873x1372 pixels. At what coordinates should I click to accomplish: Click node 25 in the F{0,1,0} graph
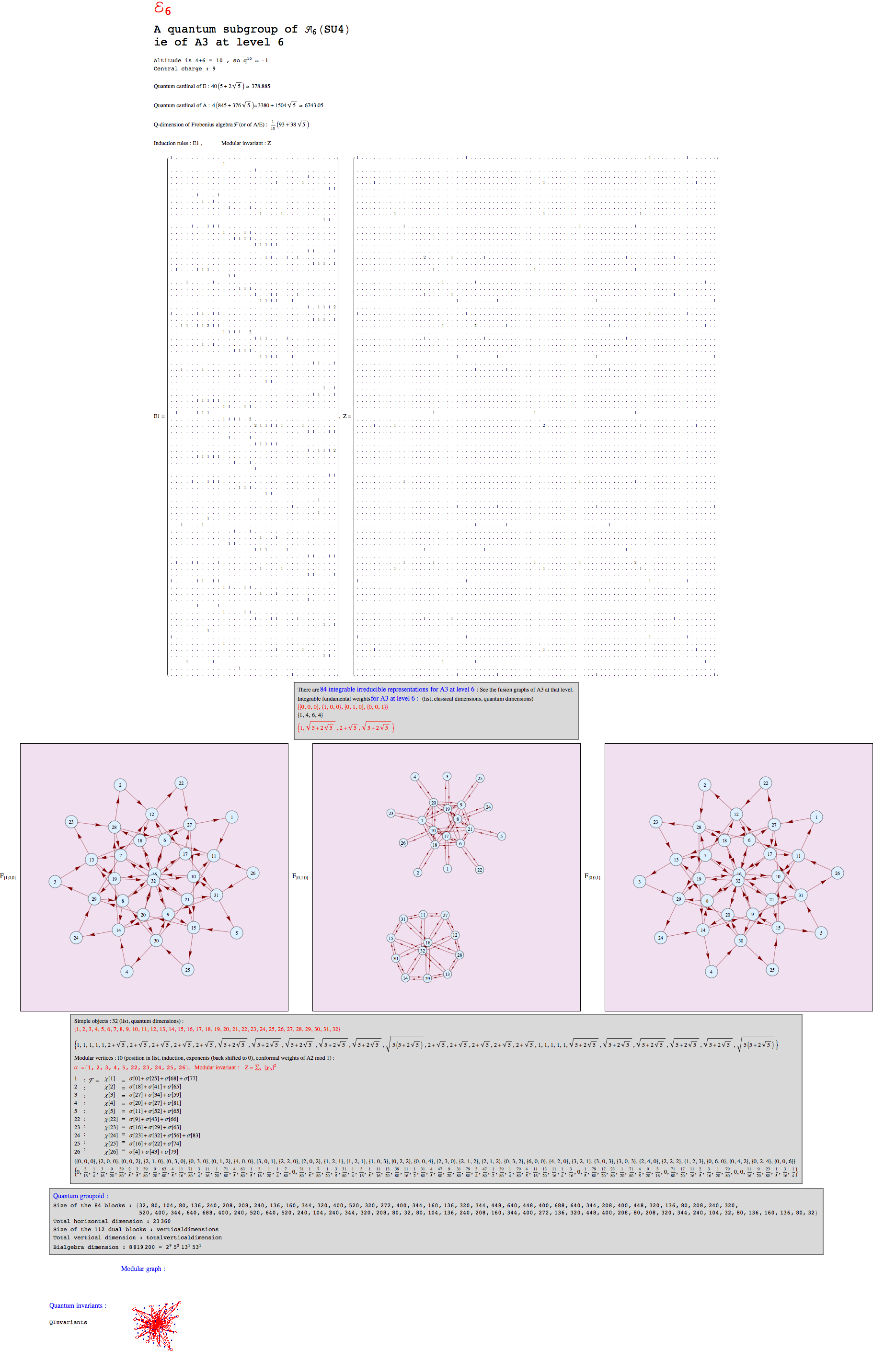[480, 778]
